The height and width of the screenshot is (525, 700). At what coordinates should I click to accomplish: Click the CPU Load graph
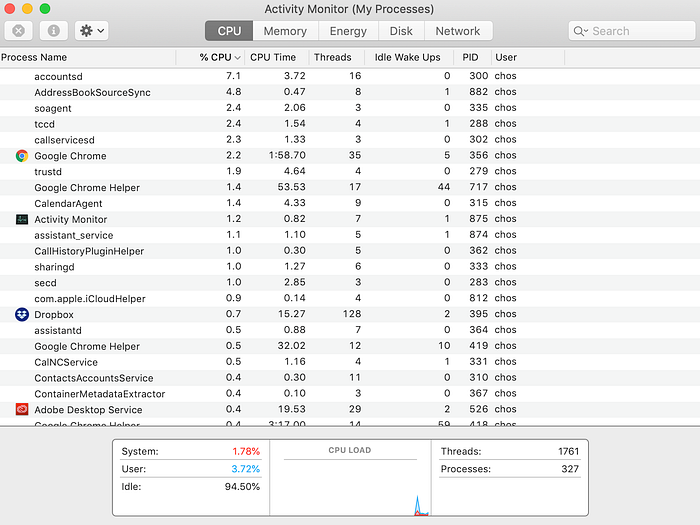[x=350, y=478]
